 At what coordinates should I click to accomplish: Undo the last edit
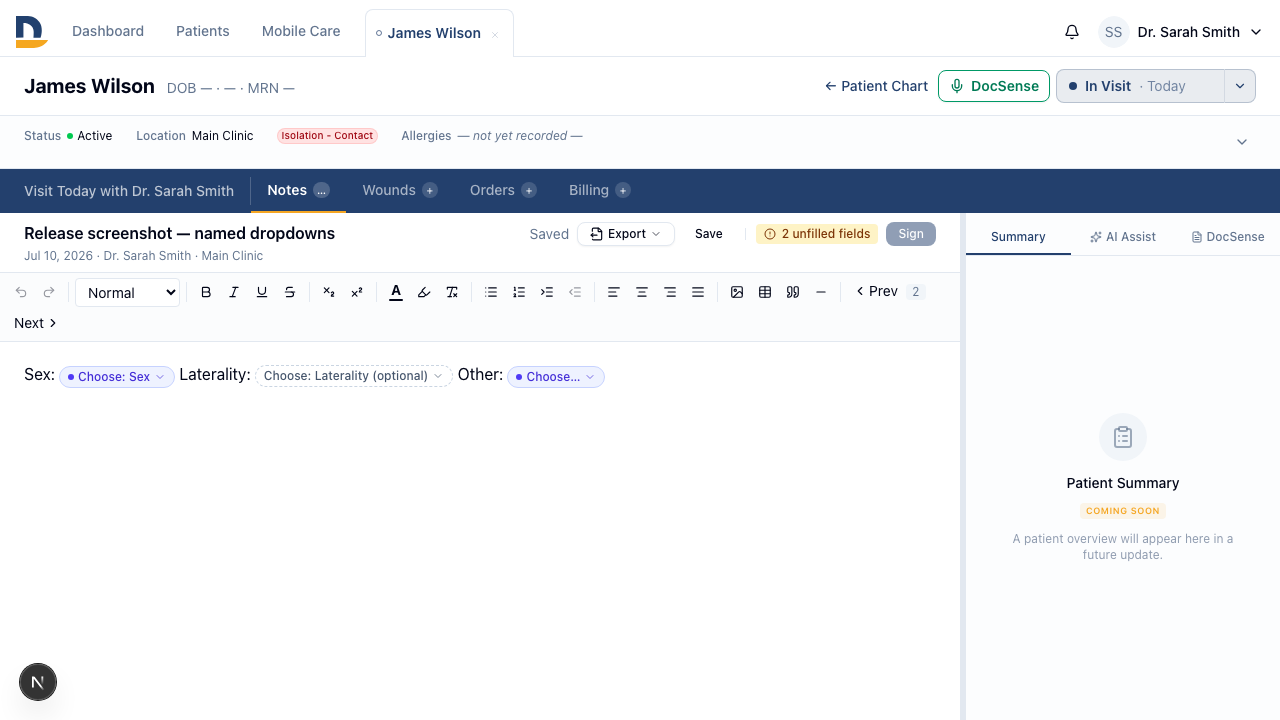click(21, 292)
